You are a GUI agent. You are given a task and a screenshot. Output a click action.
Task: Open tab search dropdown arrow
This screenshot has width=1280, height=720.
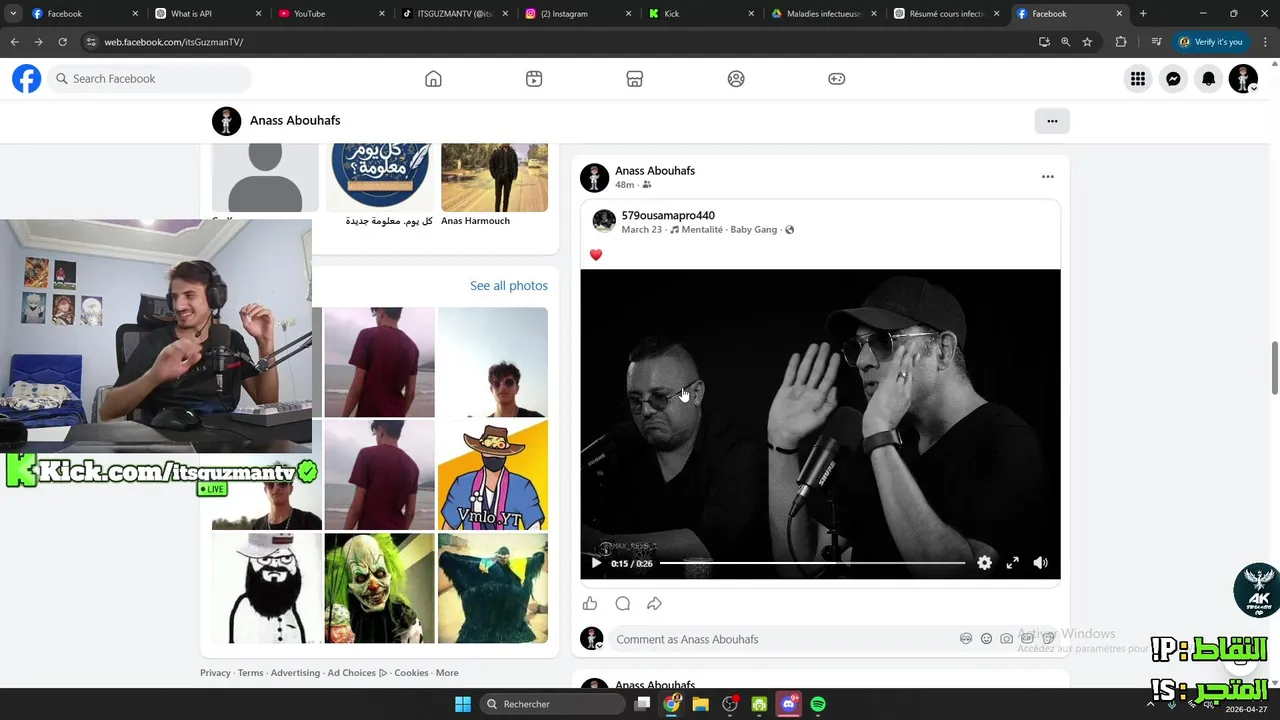point(13,14)
